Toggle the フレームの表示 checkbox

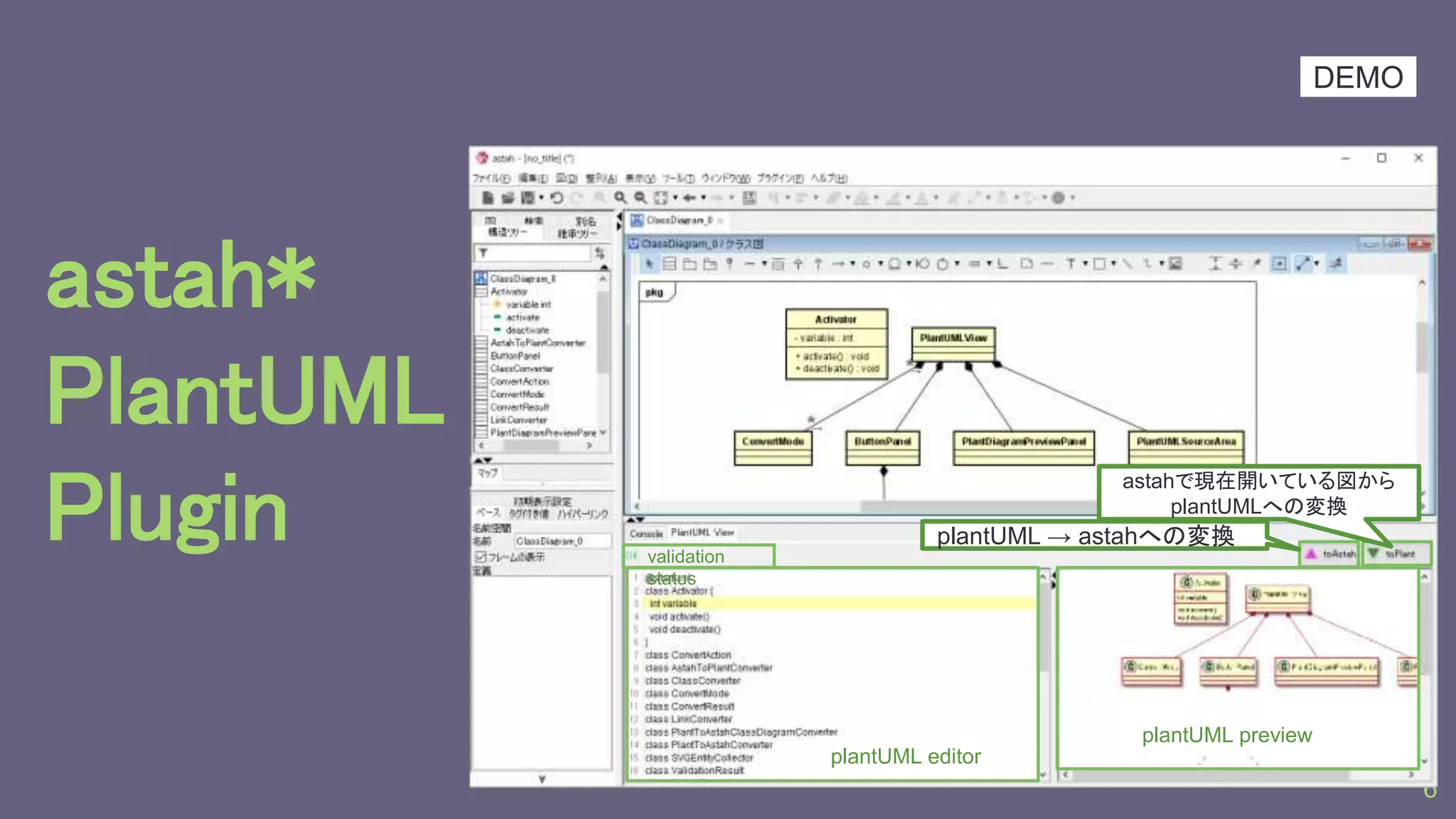(x=481, y=557)
